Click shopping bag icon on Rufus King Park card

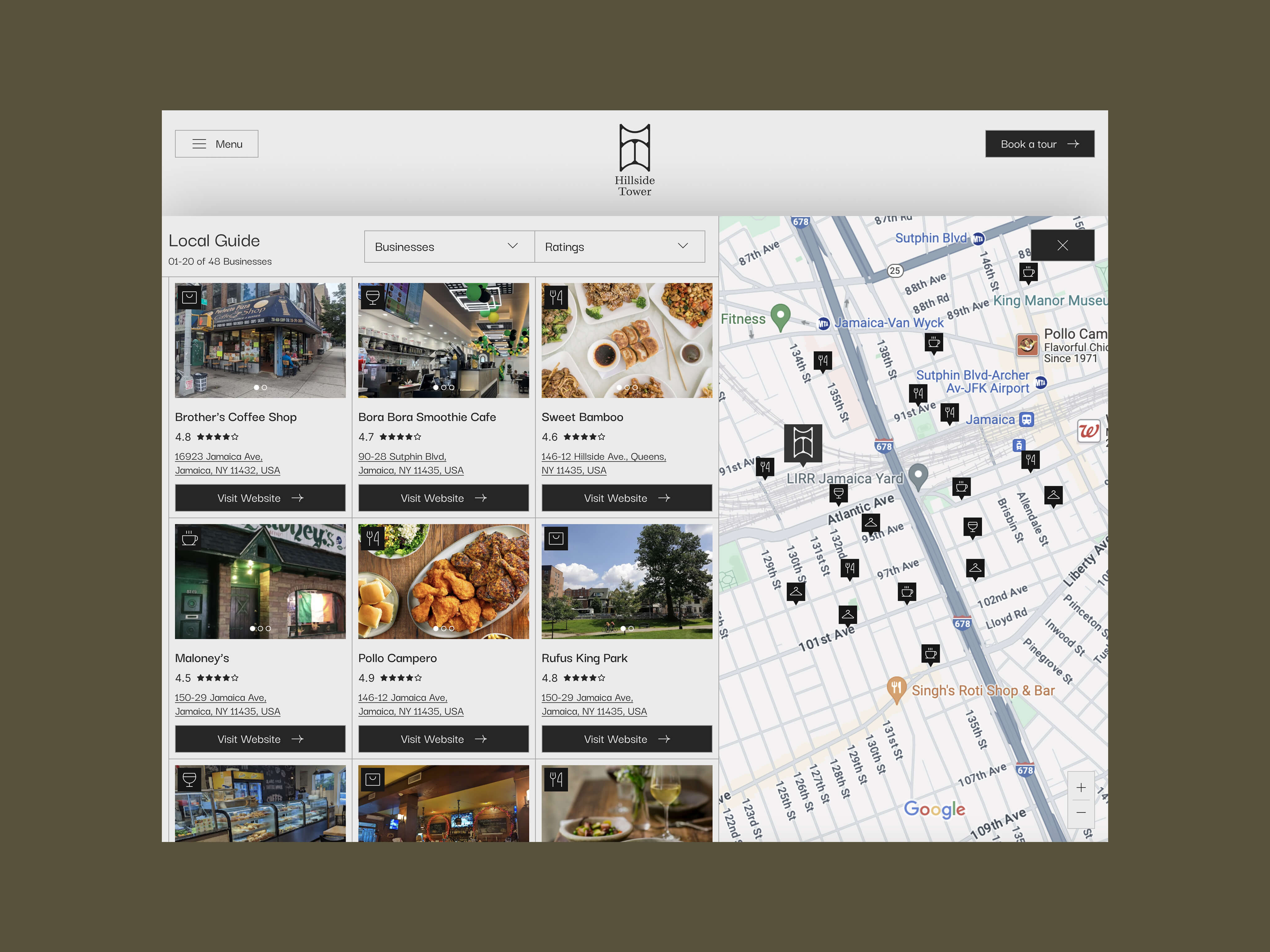[556, 538]
